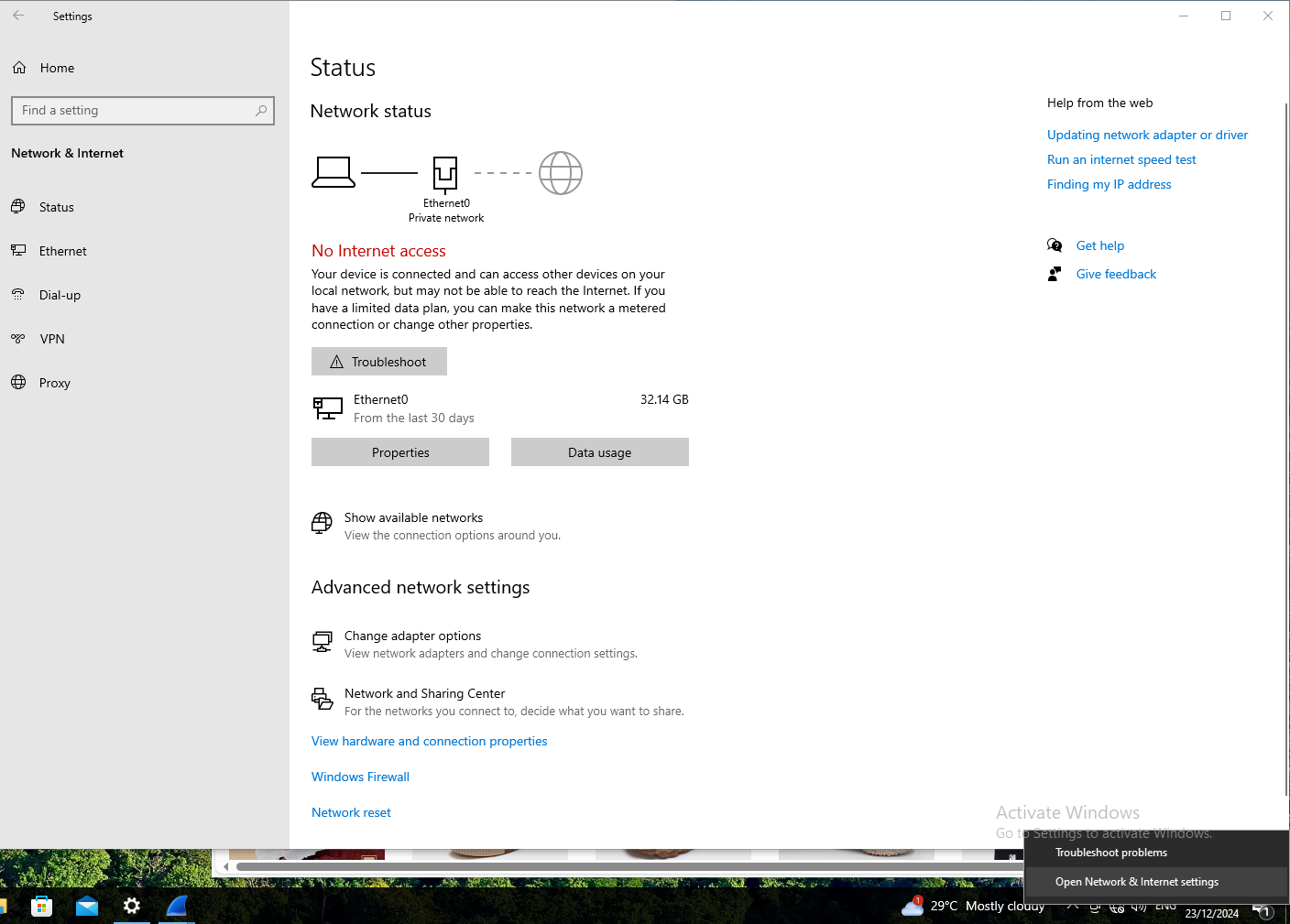The width and height of the screenshot is (1290, 924).
Task: Click the Dial-up phone icon in sidebar
Action: 18,294
